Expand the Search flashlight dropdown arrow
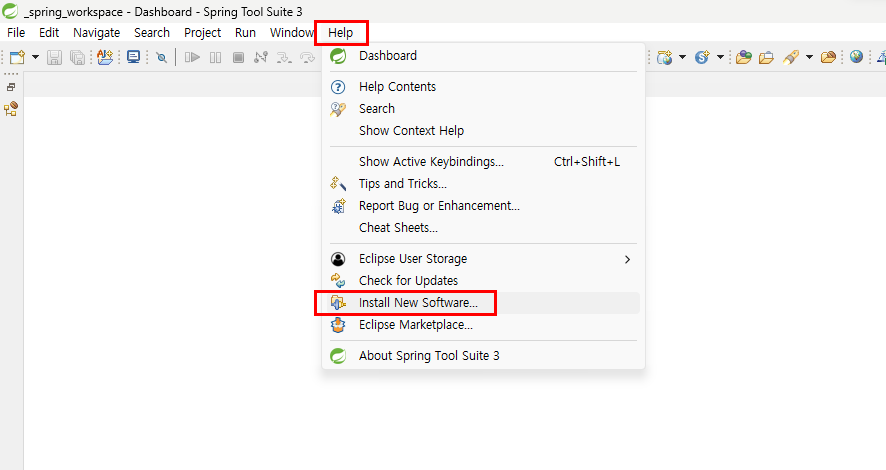The height and width of the screenshot is (470, 886). [x=809, y=57]
